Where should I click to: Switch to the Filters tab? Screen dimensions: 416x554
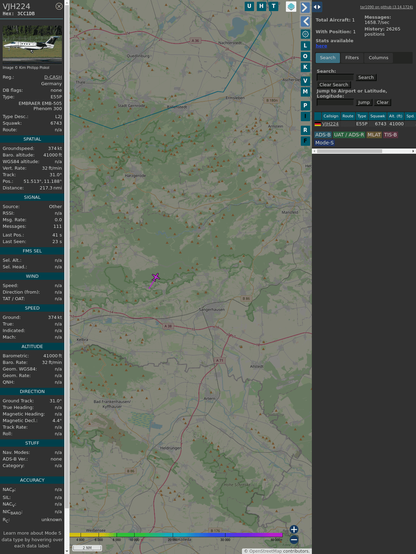tap(352, 58)
